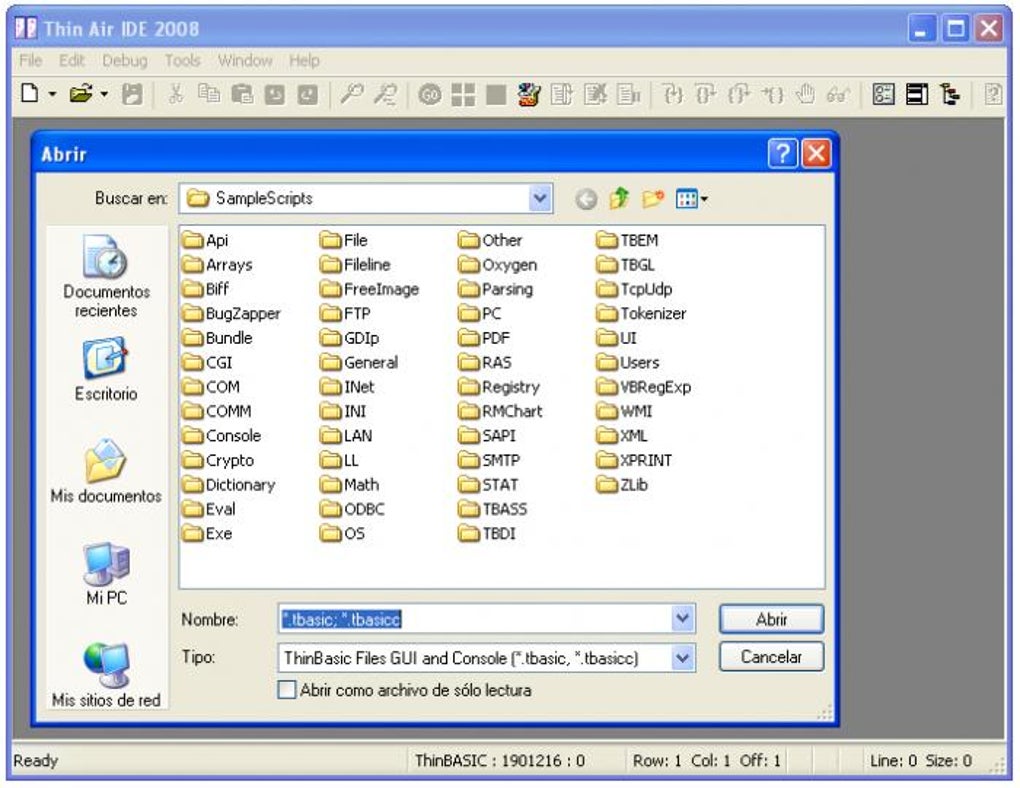Expand the 'Nombre' filename history dropdown
This screenshot has width=1020, height=788.
684,619
